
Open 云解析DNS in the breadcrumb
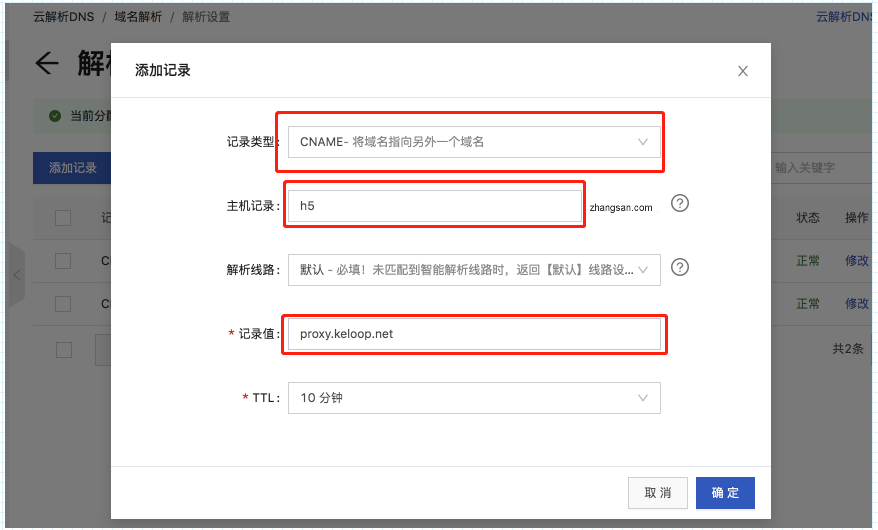64,17
